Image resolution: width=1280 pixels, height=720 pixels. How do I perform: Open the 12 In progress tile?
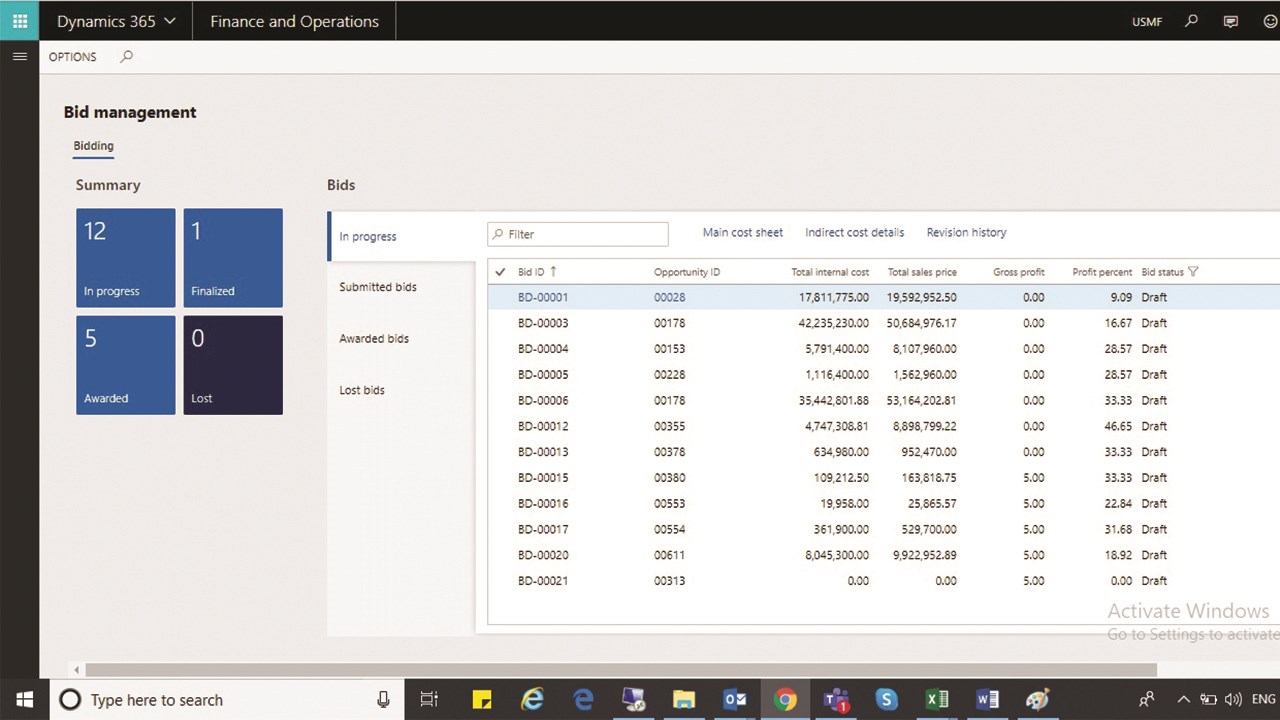[x=126, y=258]
